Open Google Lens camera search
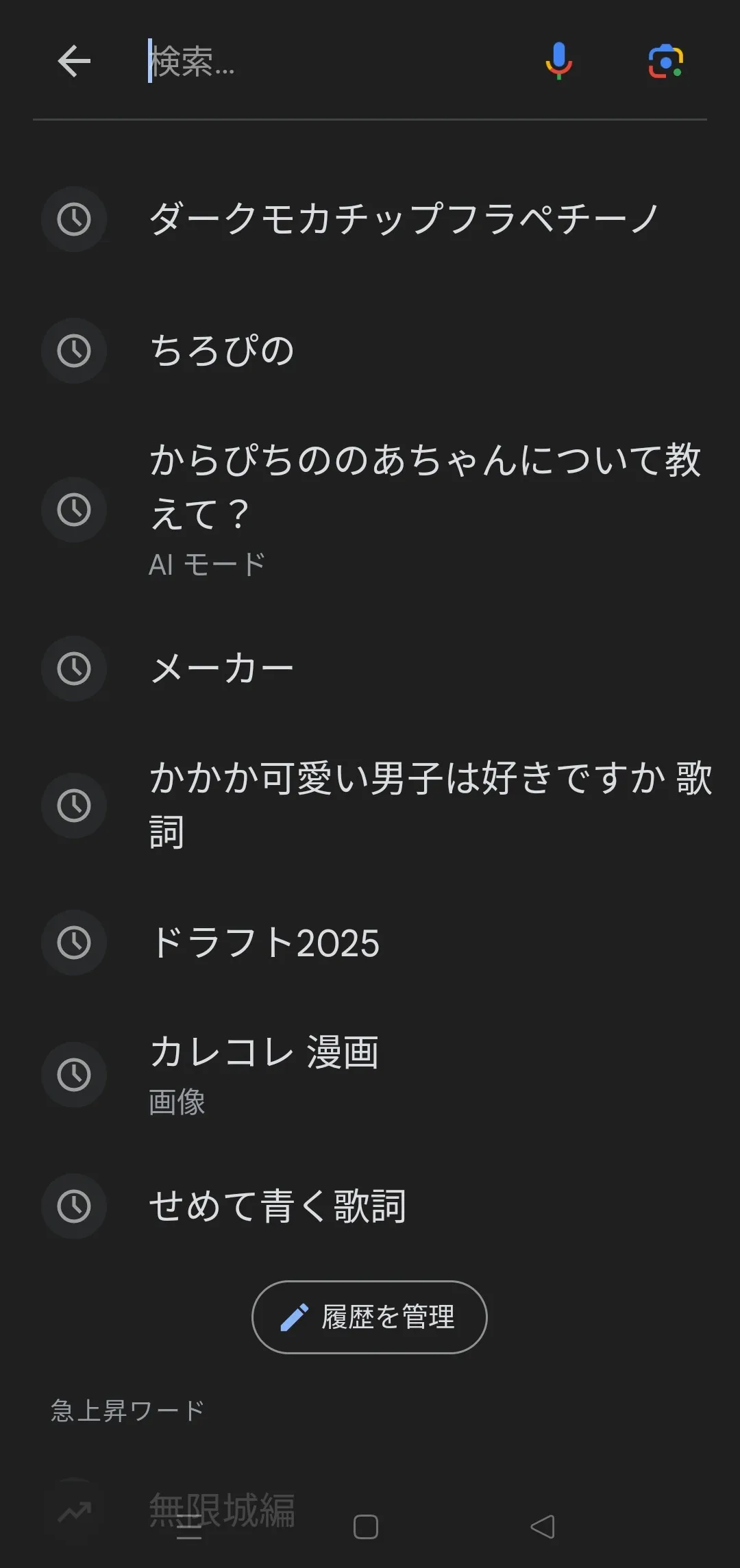The width and height of the screenshot is (740, 1568). coord(665,62)
